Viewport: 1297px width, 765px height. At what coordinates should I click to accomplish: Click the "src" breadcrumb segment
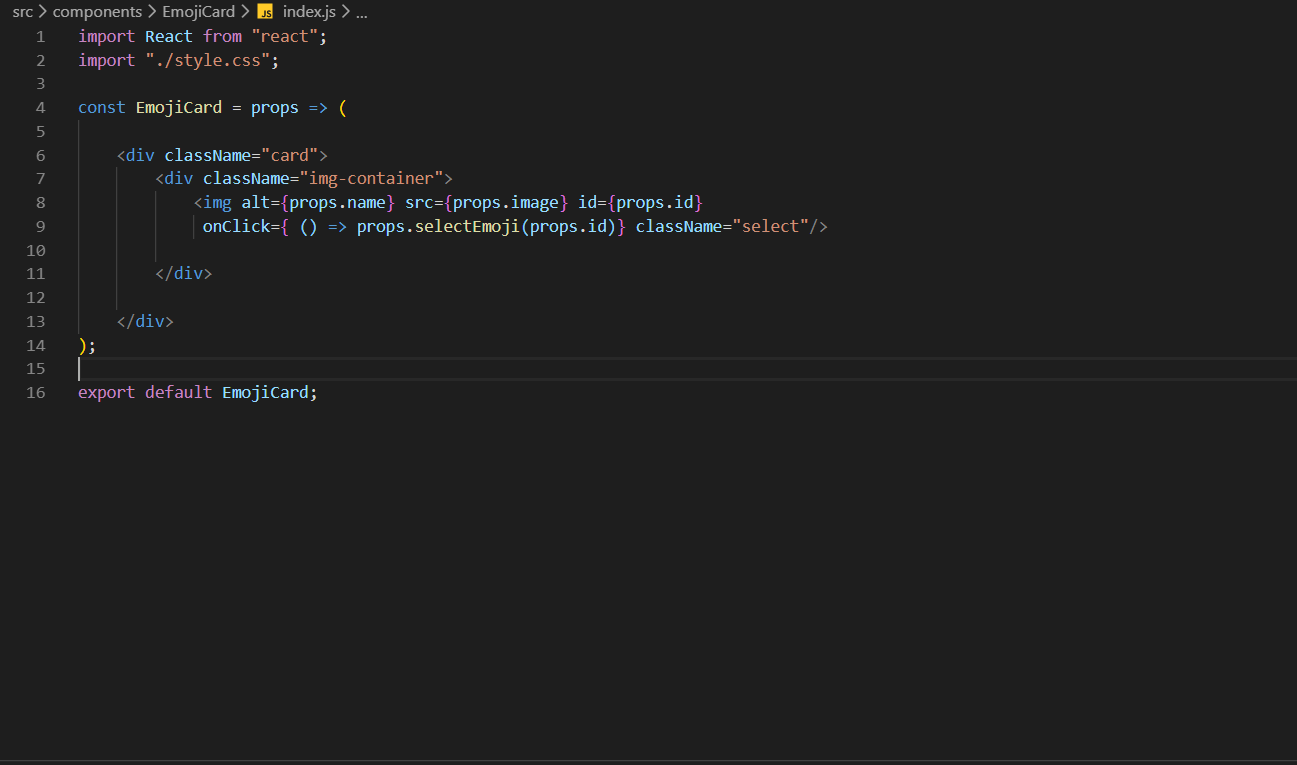point(22,12)
